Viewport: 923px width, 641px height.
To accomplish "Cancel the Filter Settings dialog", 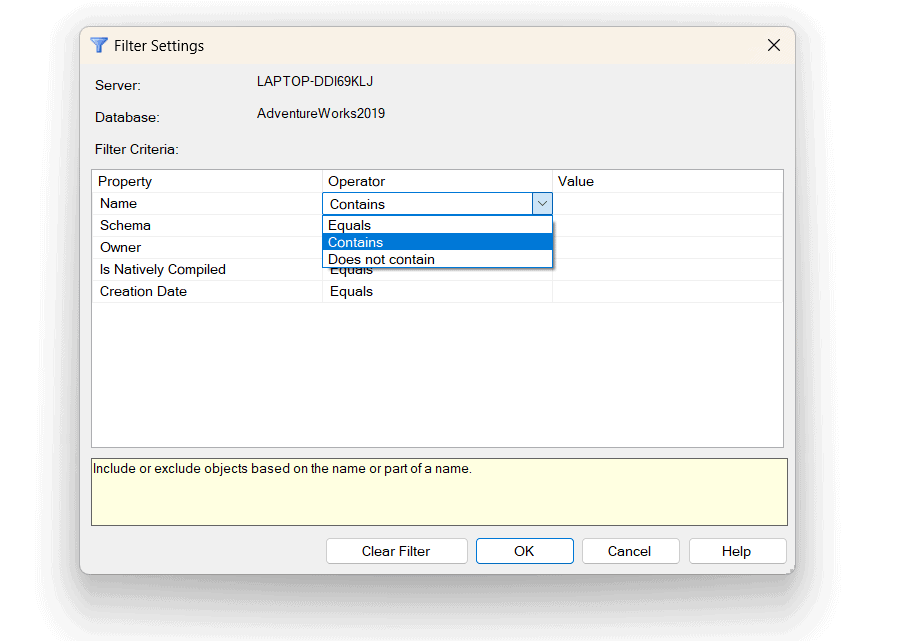I will coord(630,550).
